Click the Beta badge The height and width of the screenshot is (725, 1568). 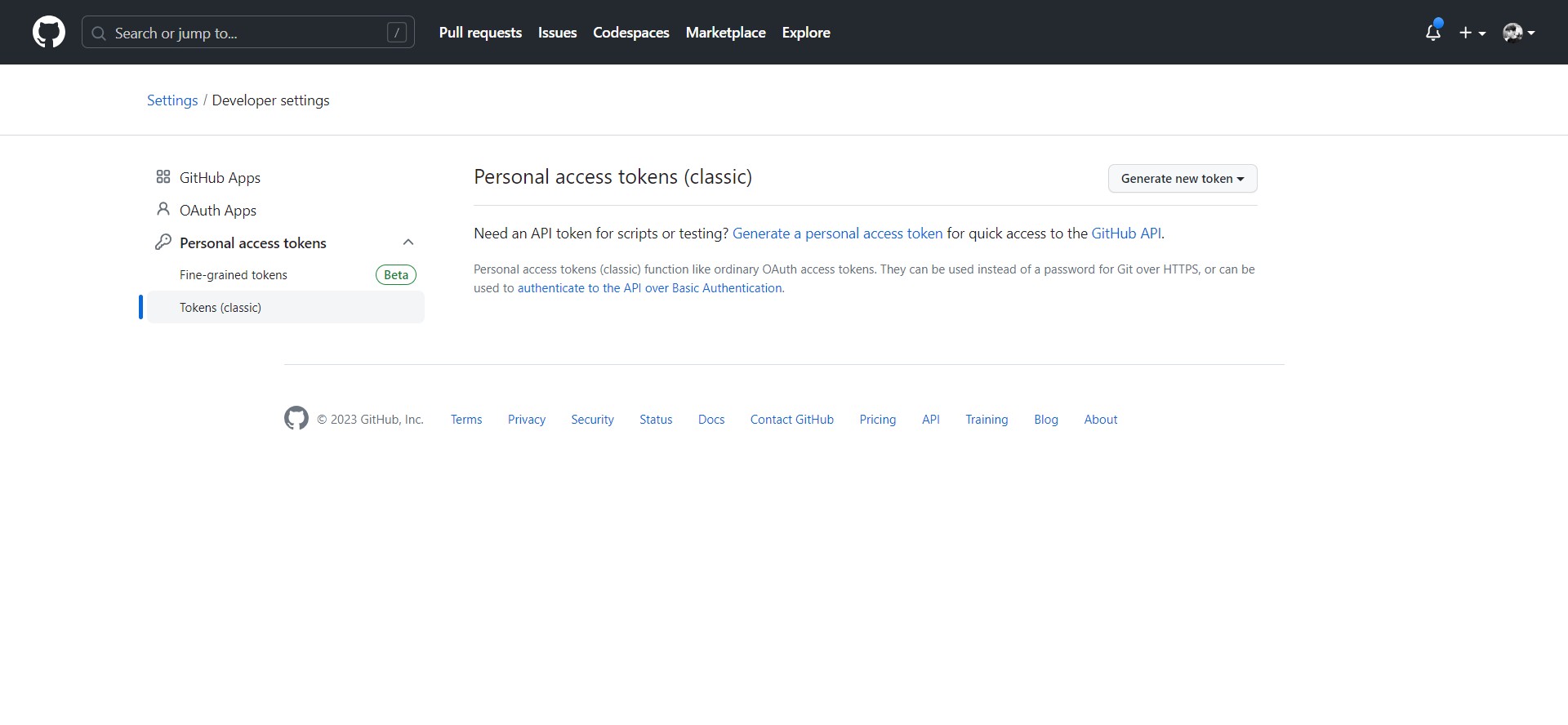click(396, 275)
